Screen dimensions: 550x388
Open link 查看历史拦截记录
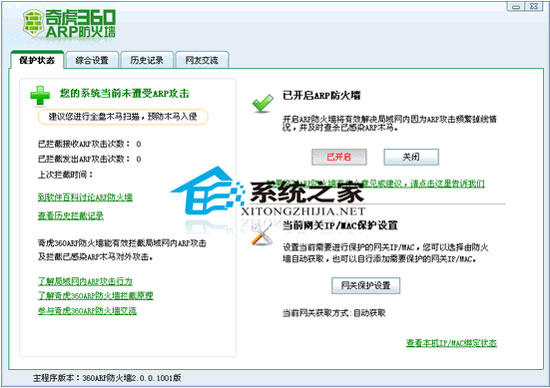71,215
